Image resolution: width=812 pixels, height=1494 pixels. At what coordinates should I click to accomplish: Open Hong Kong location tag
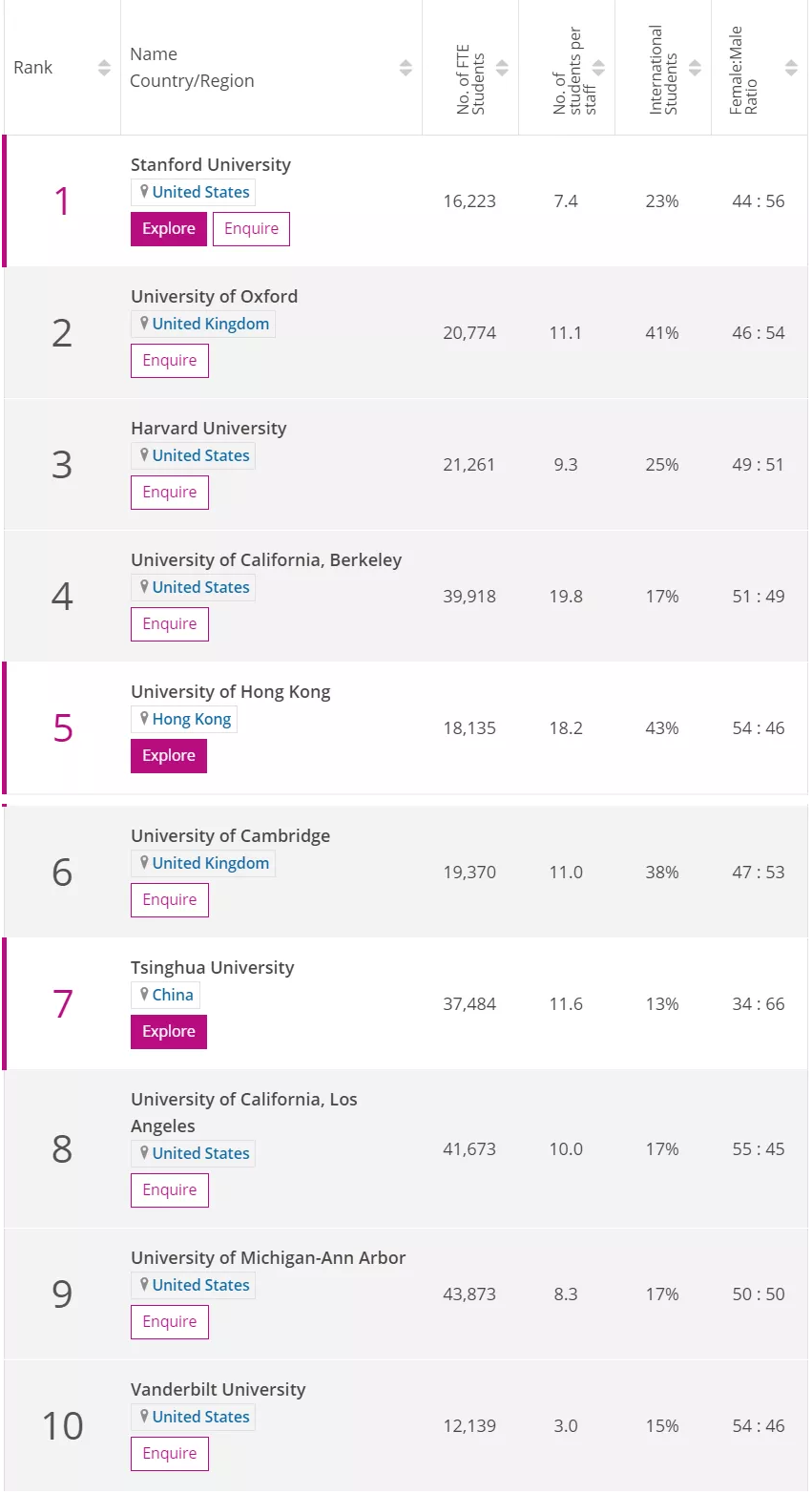(x=184, y=719)
